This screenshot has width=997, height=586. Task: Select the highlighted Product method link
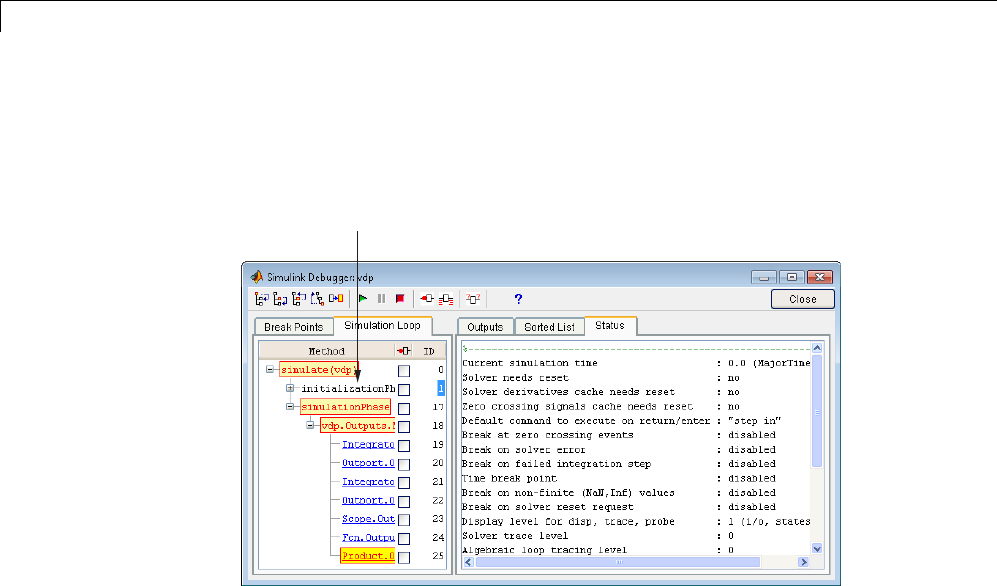click(368, 556)
